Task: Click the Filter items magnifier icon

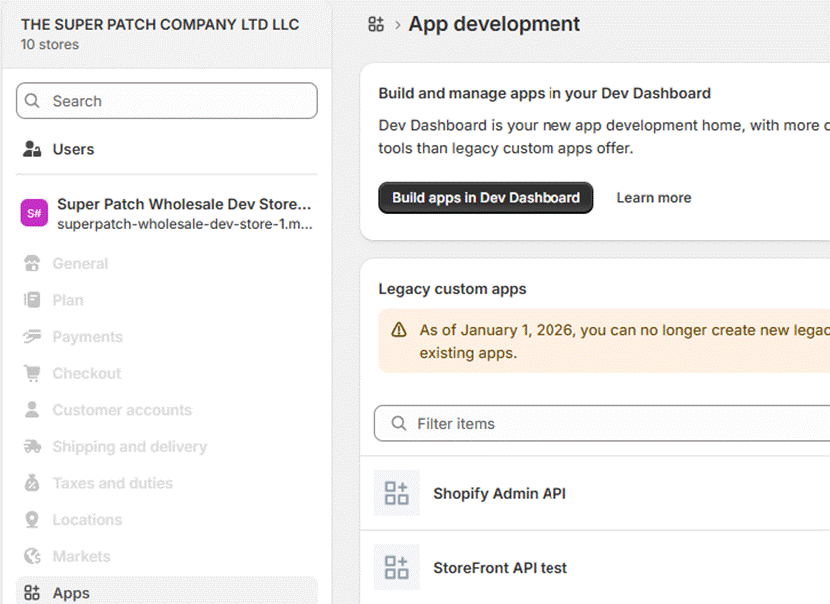Action: click(399, 423)
